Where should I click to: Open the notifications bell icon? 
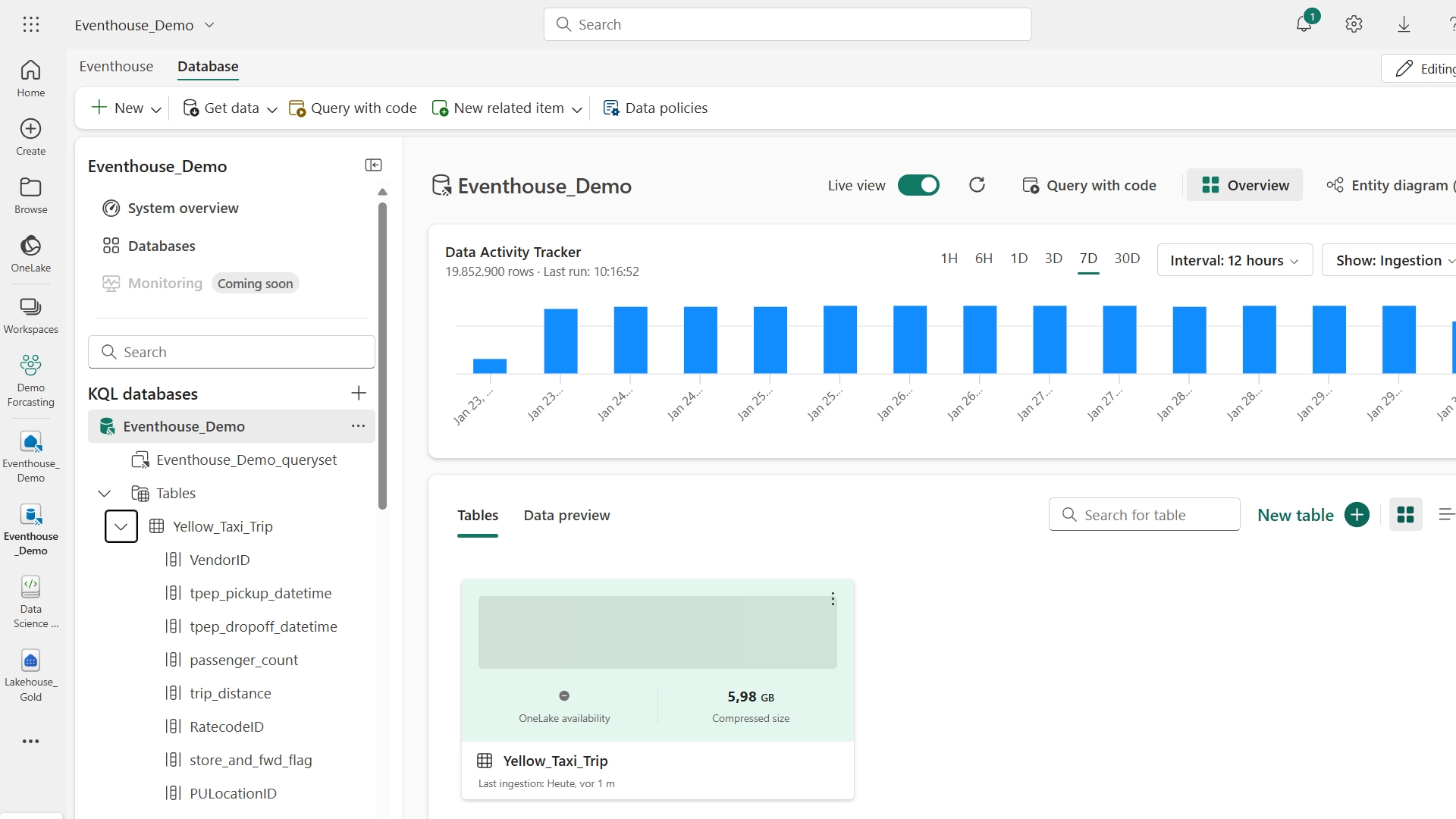point(1304,24)
